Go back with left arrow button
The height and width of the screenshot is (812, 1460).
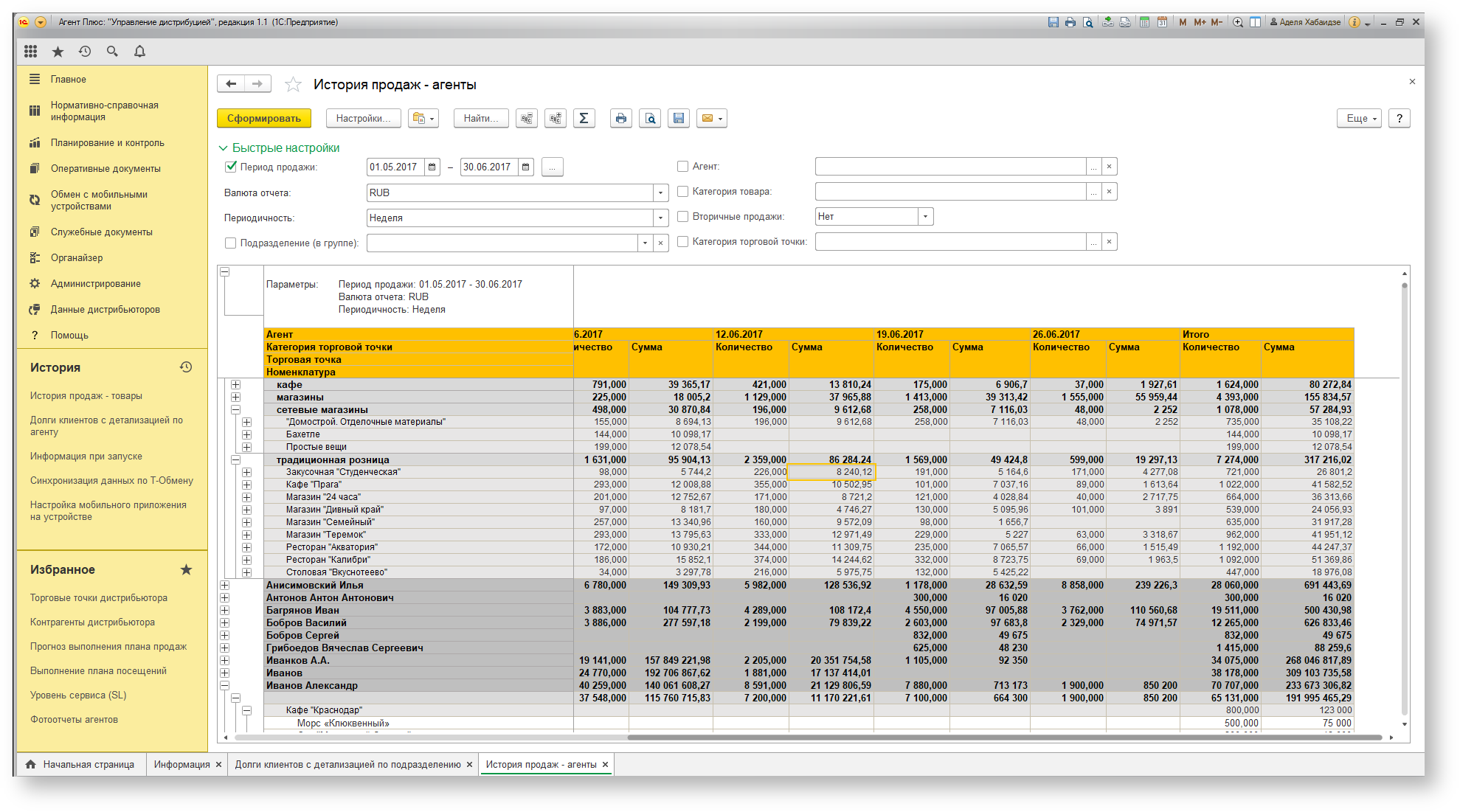pos(231,84)
